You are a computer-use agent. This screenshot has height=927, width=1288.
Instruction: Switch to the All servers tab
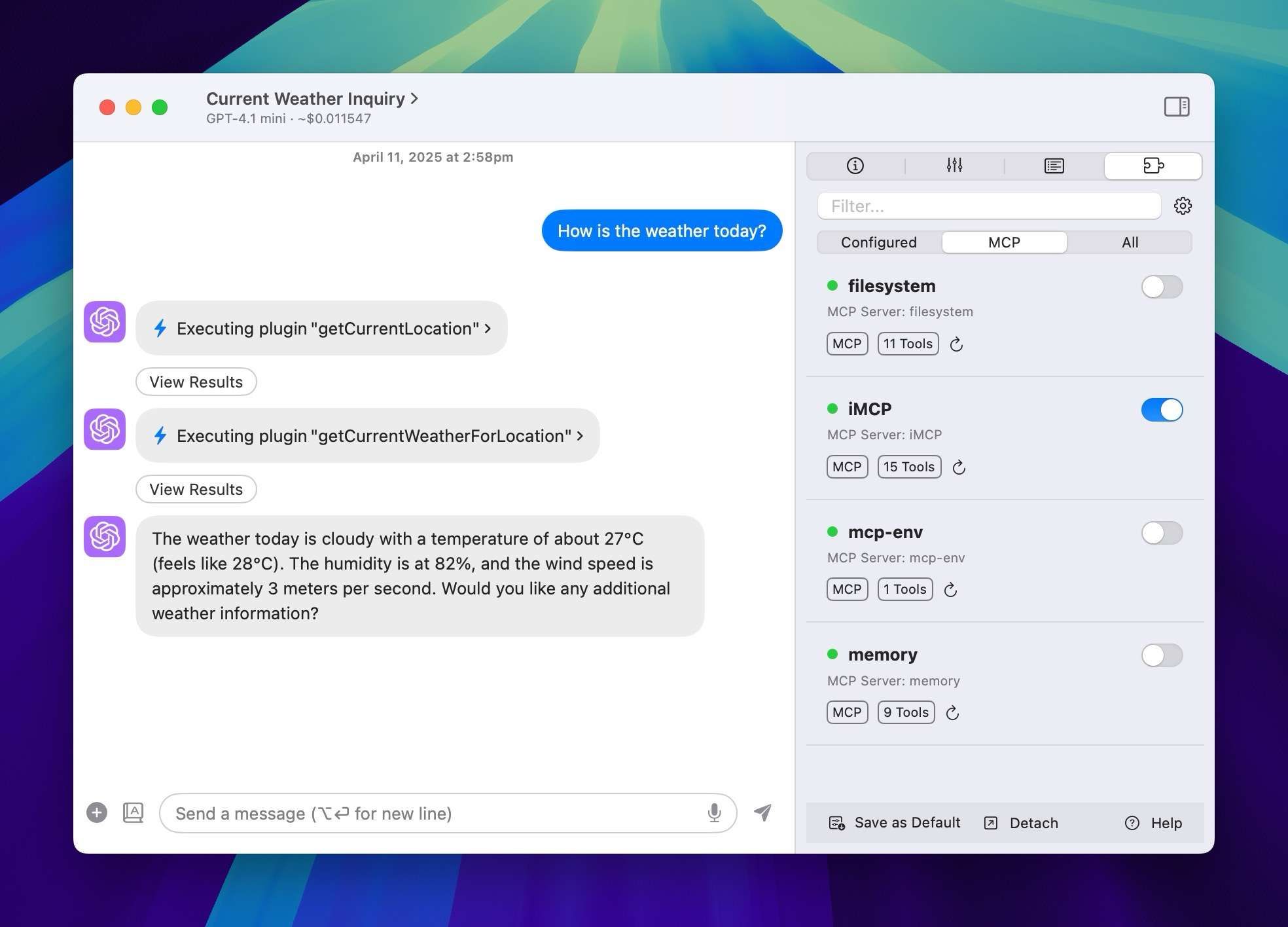[x=1130, y=242]
